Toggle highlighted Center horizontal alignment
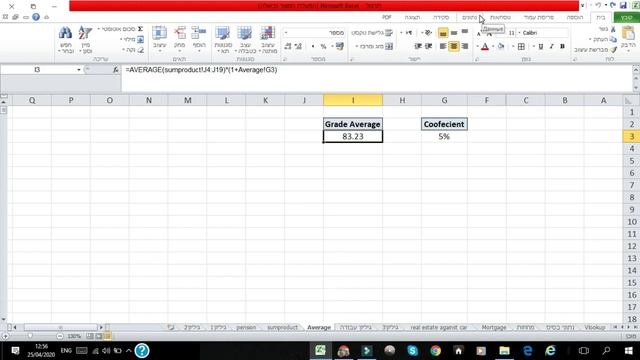This screenshot has height=360, width=640. click(454, 47)
